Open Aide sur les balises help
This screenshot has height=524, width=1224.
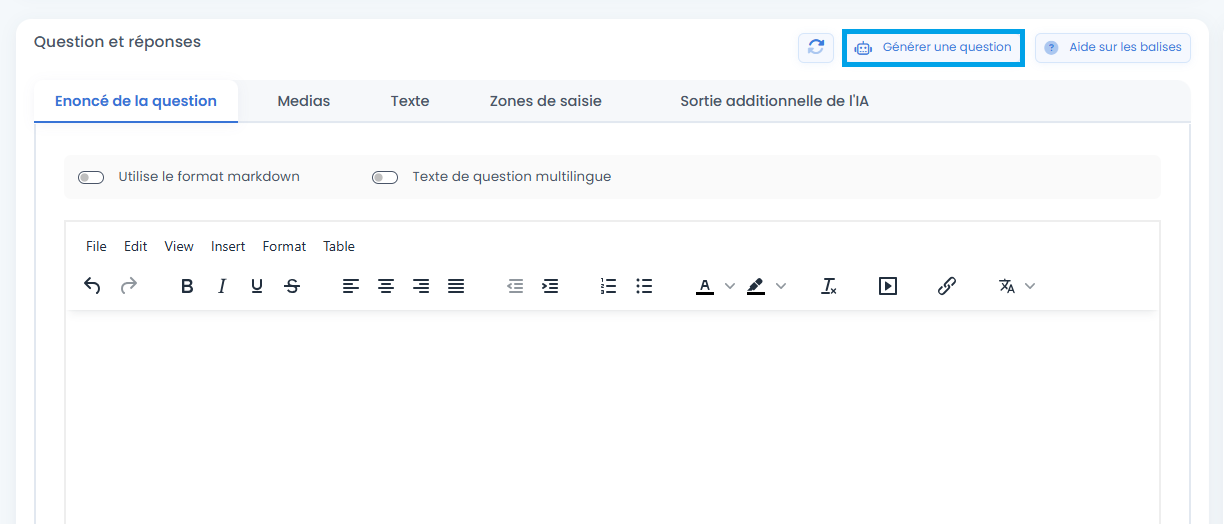1112,47
